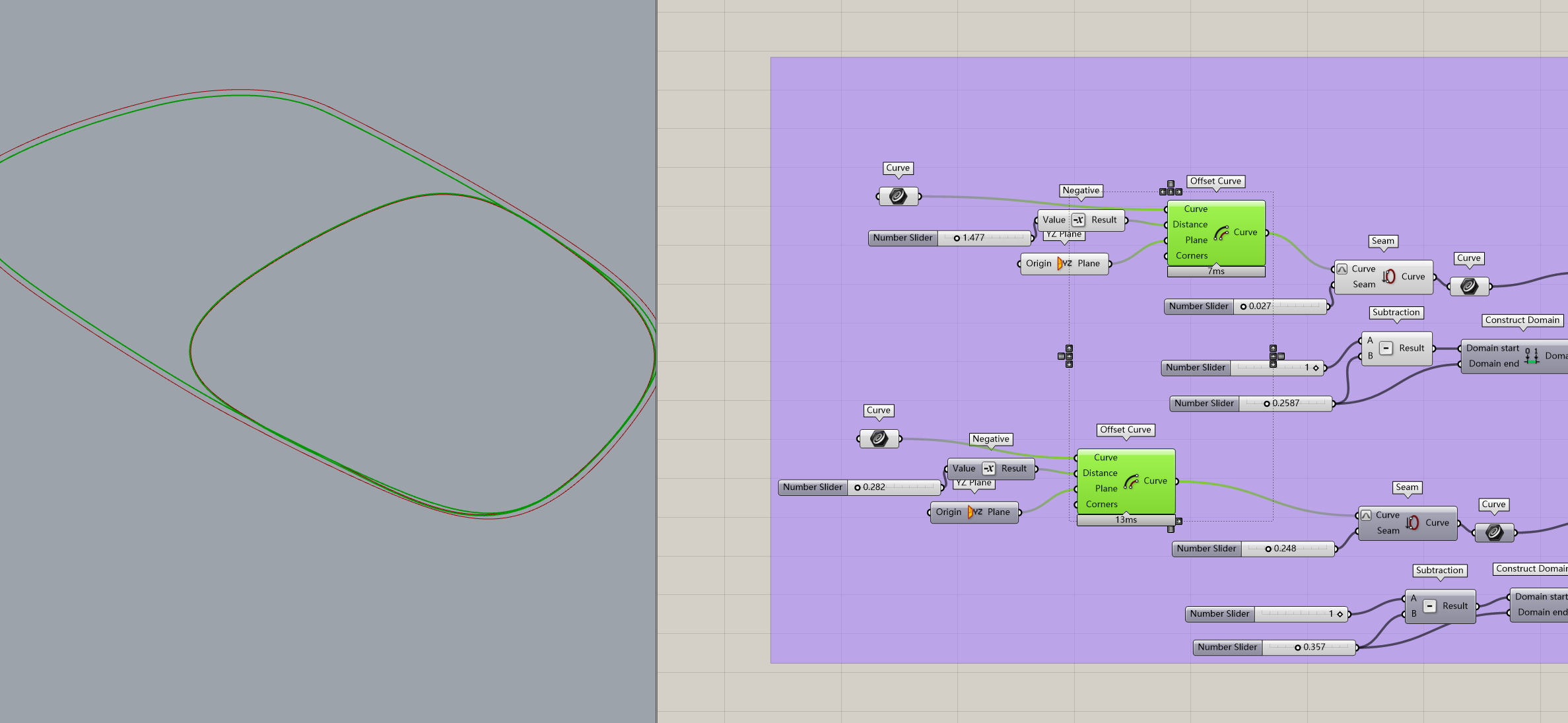This screenshot has width=1568, height=723.
Task: Click the Offset Curve icon on the 7ms component
Action: coord(1221,232)
